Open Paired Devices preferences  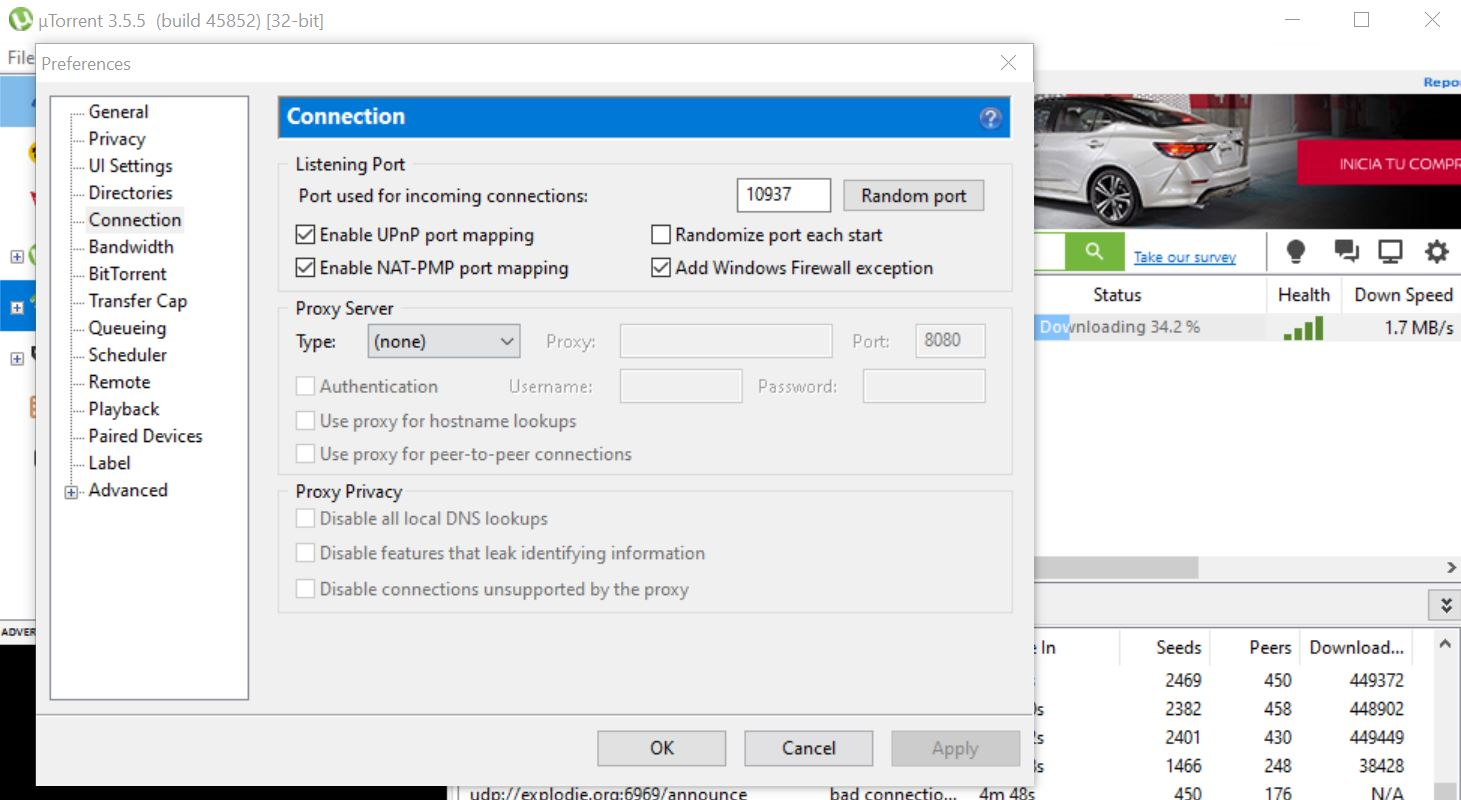coord(145,436)
